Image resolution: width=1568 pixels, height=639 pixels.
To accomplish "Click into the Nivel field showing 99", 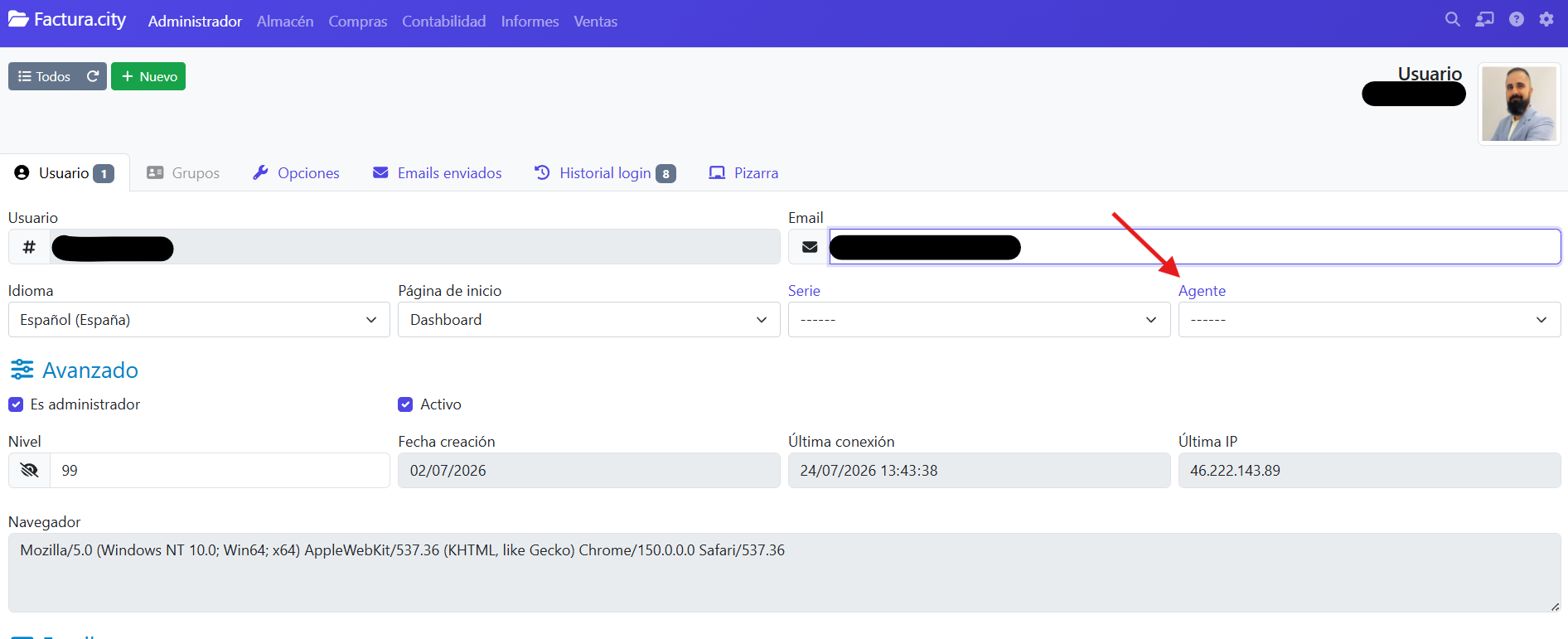I will coord(220,471).
